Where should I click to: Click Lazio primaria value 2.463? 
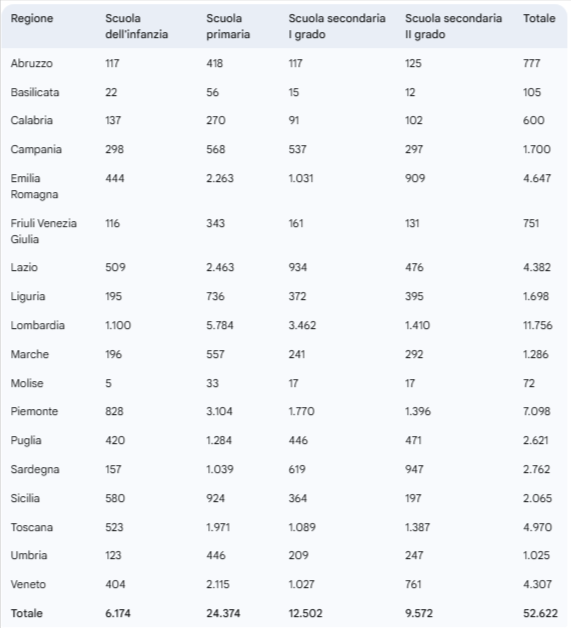(x=220, y=267)
